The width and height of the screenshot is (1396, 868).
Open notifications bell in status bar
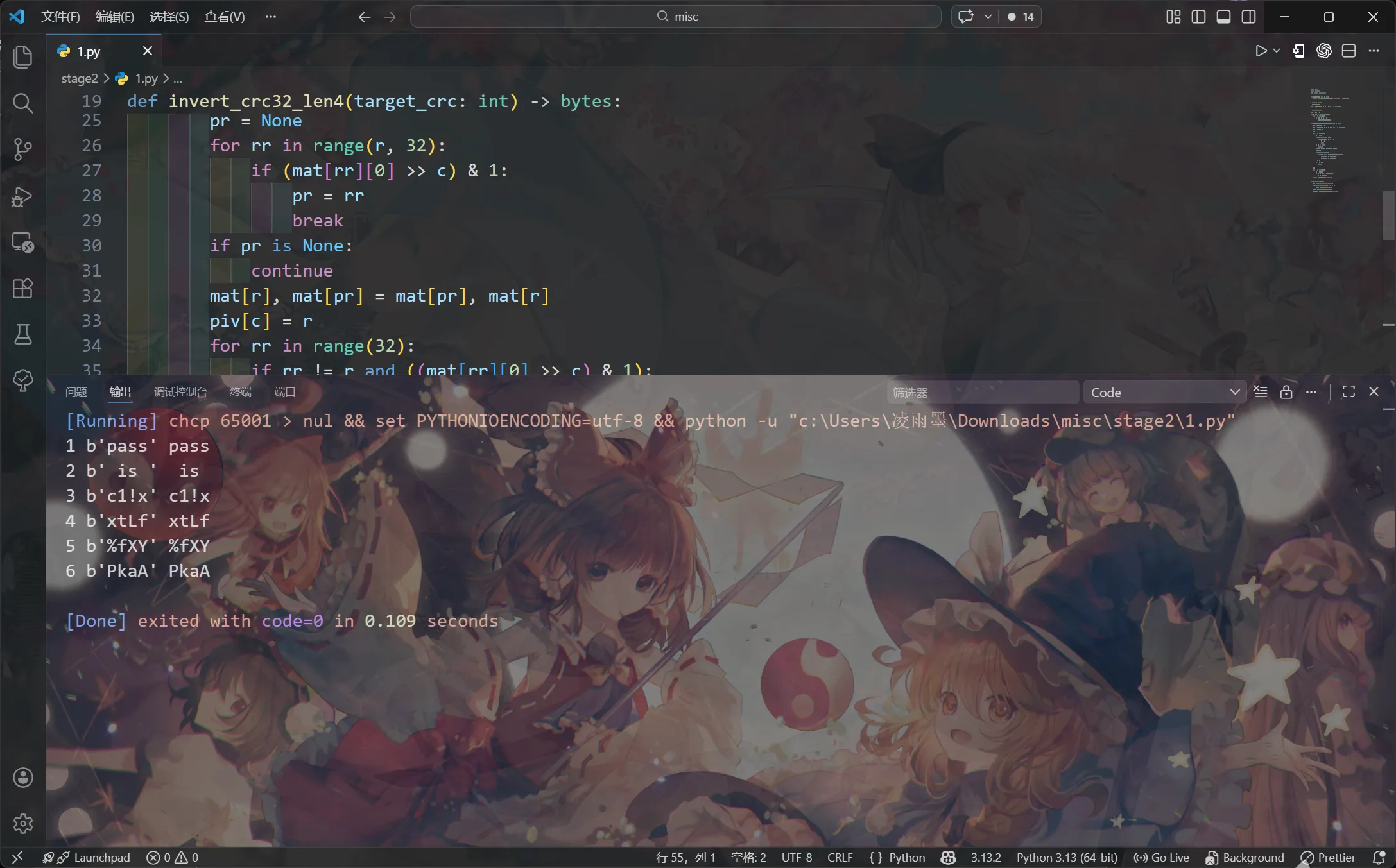click(1378, 857)
